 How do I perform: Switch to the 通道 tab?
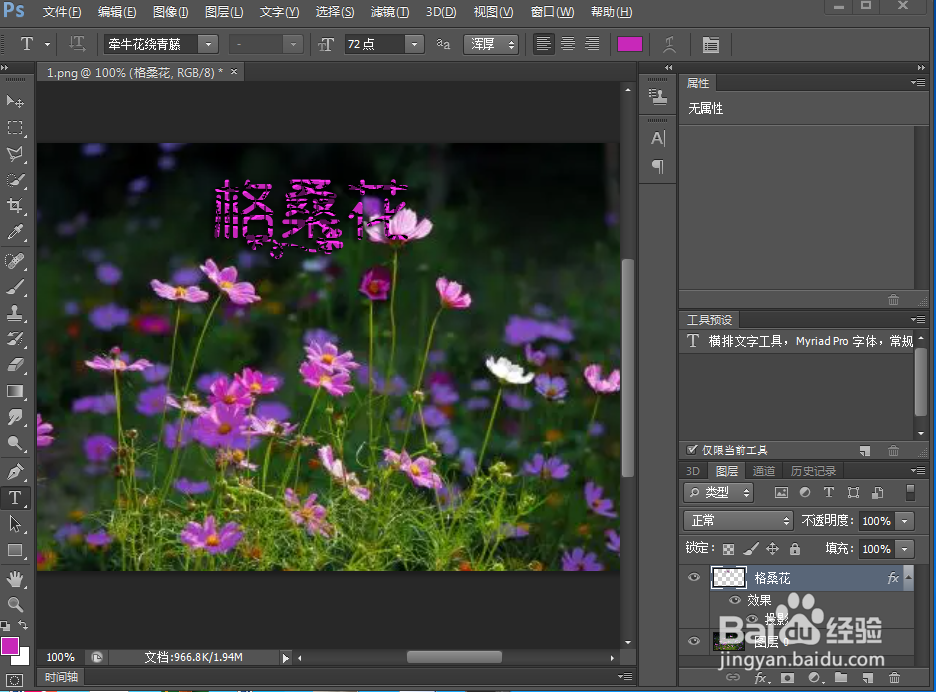pyautogui.click(x=763, y=471)
